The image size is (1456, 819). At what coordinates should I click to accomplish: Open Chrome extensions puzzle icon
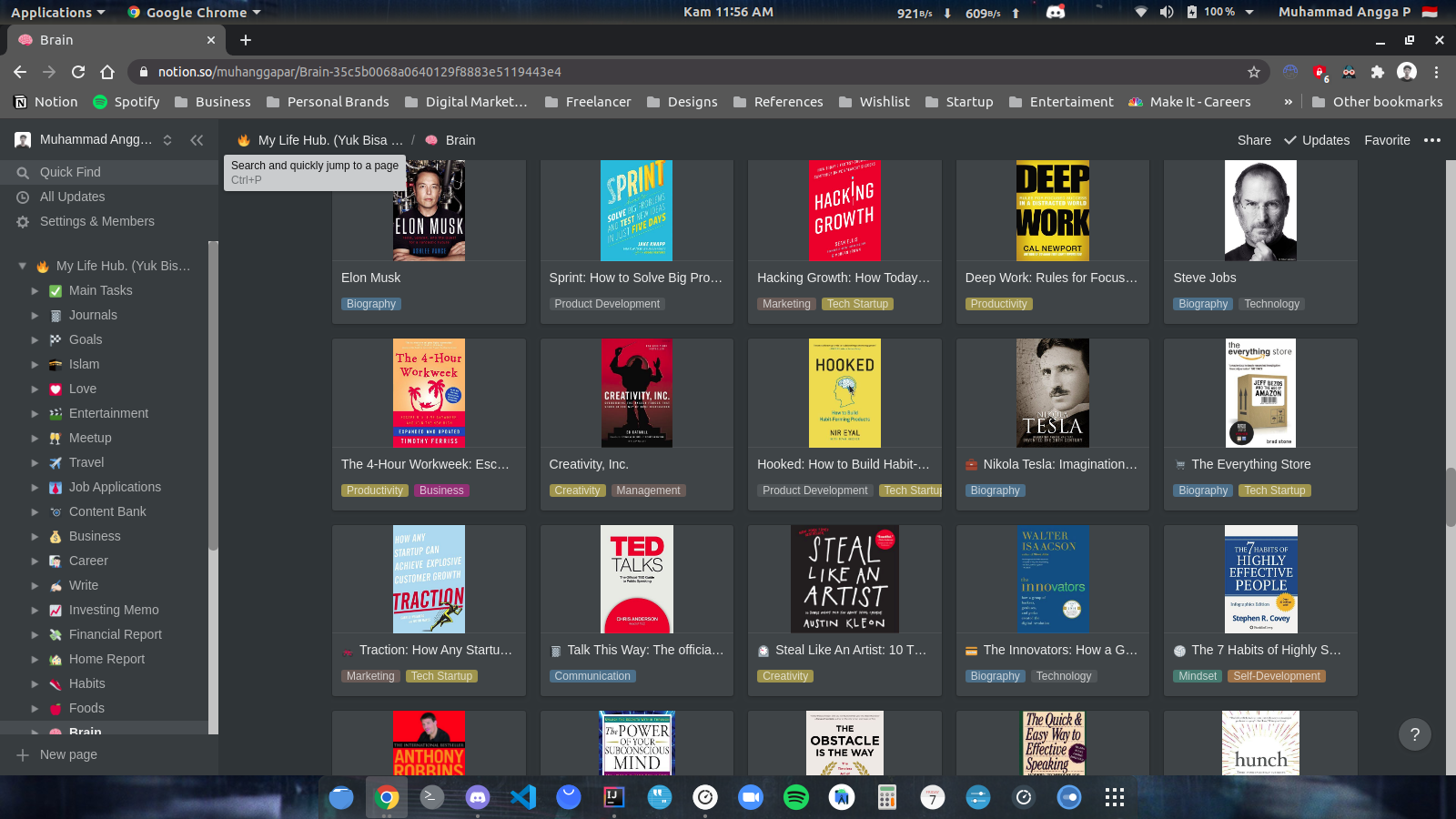pyautogui.click(x=1378, y=72)
